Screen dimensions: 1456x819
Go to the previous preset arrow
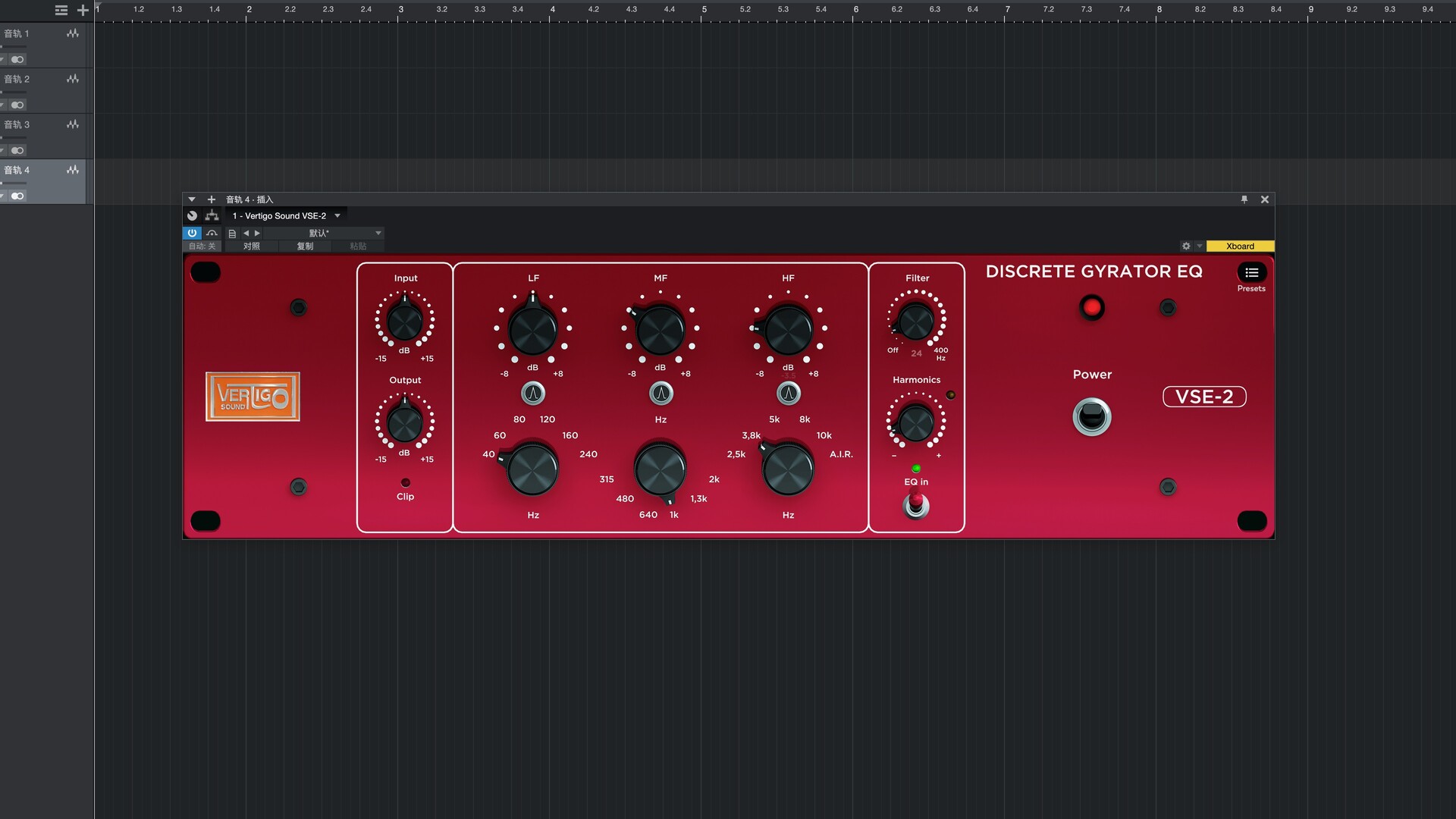[246, 233]
